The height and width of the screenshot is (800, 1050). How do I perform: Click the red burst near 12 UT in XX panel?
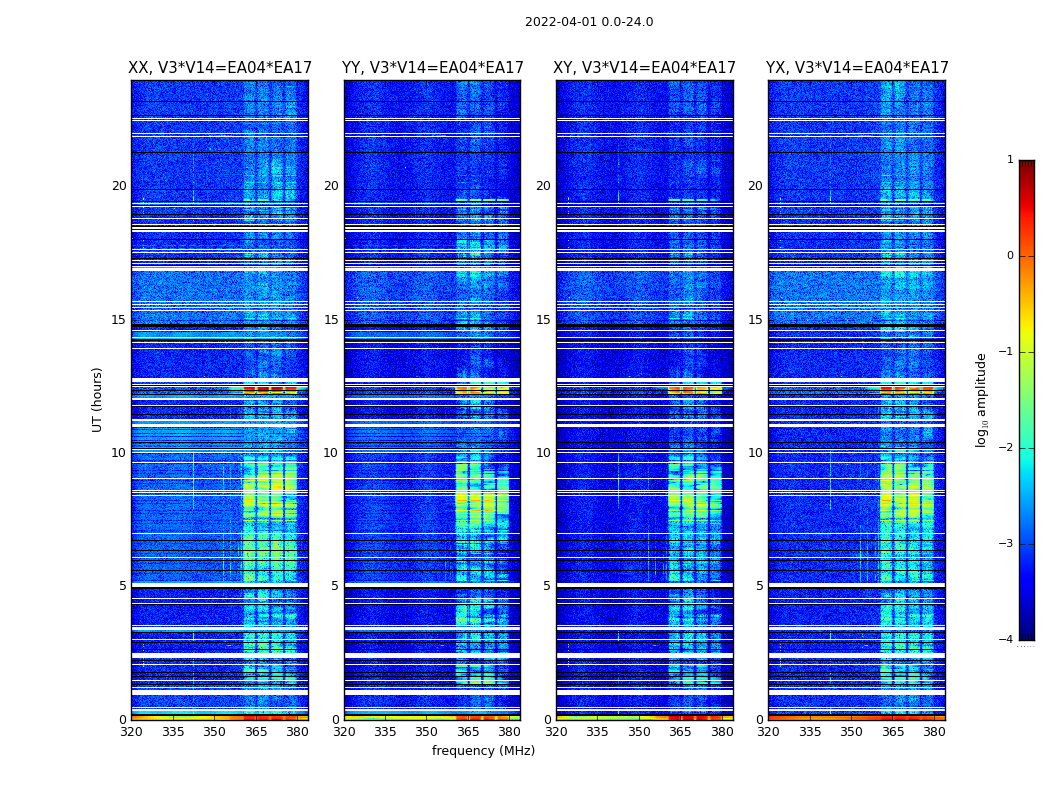[x=270, y=390]
